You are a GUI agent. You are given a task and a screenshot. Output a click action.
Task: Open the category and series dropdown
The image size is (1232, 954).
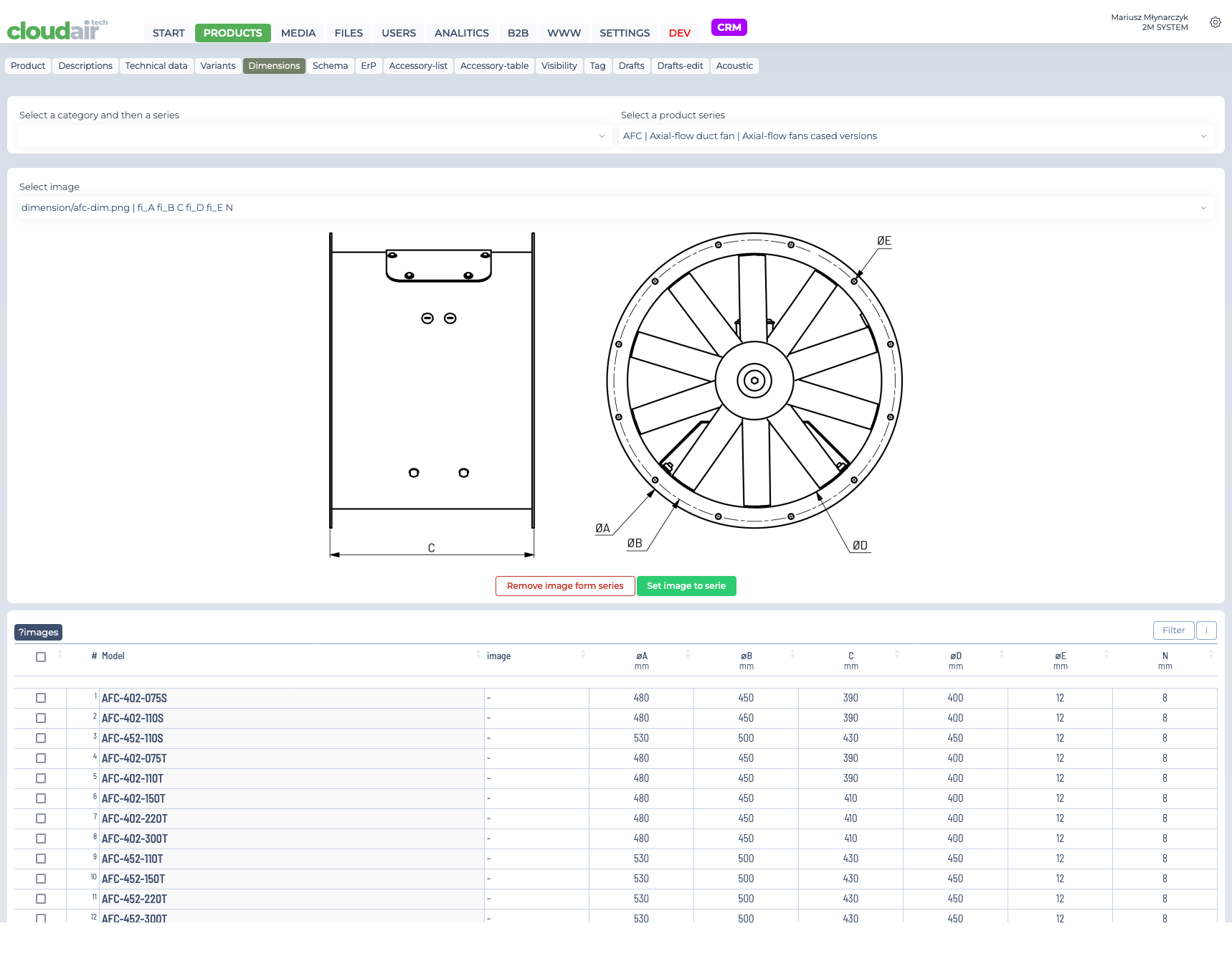[x=315, y=136]
